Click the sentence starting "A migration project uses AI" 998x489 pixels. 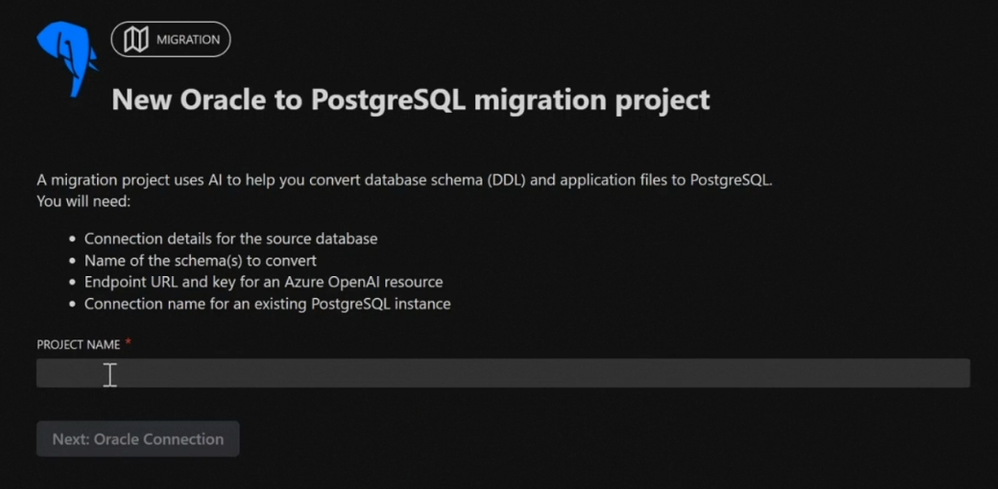(x=405, y=181)
